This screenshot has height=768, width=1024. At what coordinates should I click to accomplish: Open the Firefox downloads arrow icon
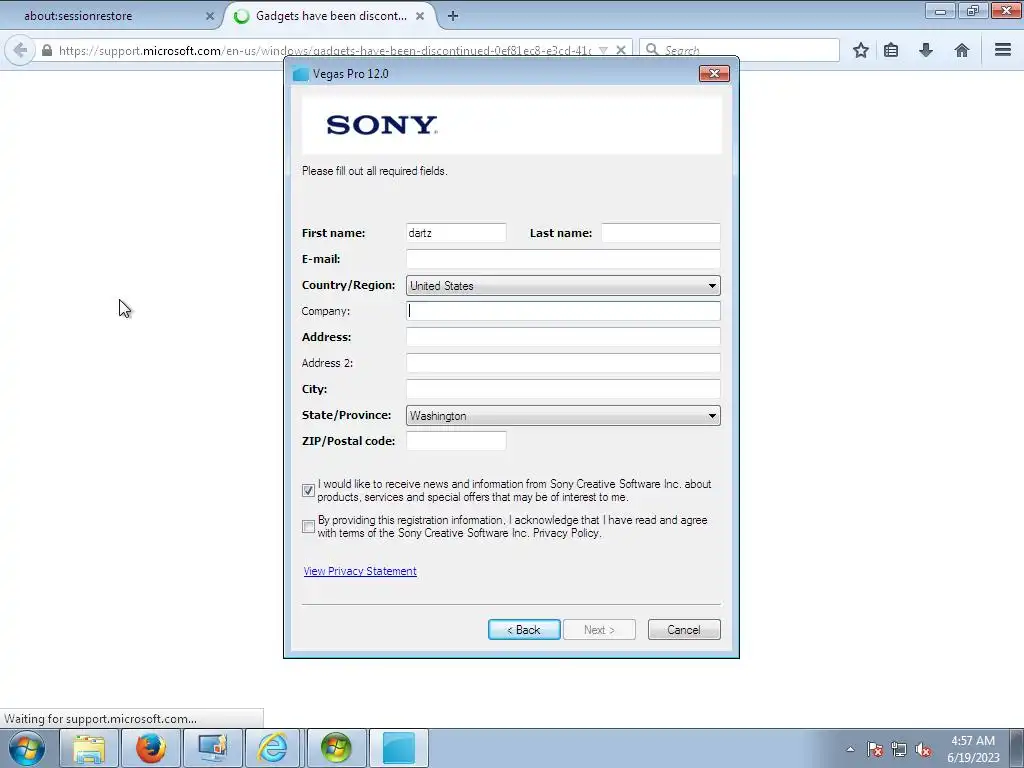[926, 50]
